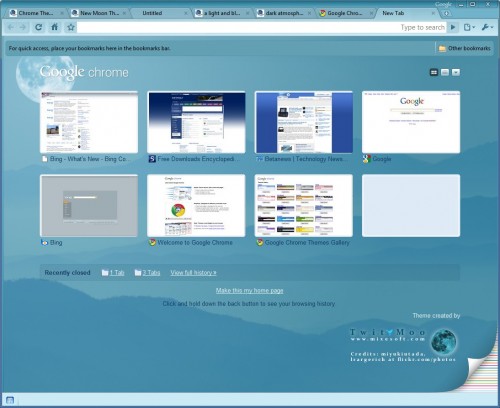Reload the current page
Screen dimensions: 500x408
click(39, 27)
